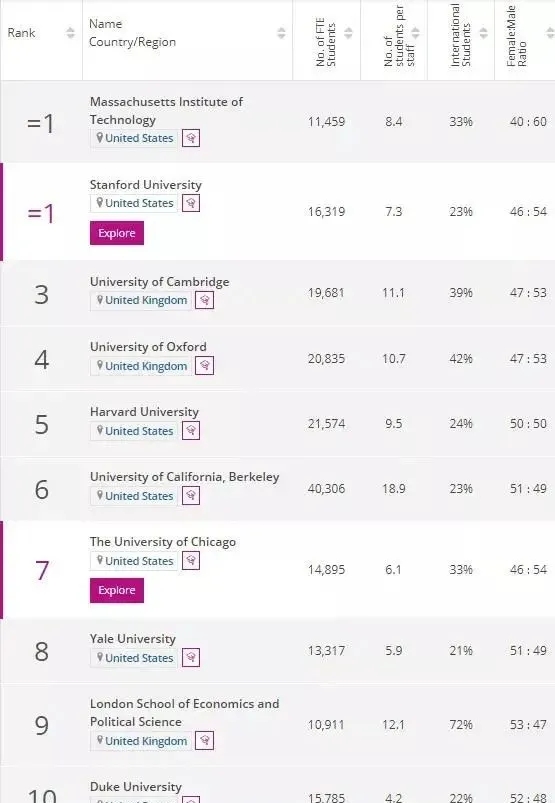The height and width of the screenshot is (803, 555).
Task: Open the graduation cap icon for Cambridge
Action: point(204,300)
